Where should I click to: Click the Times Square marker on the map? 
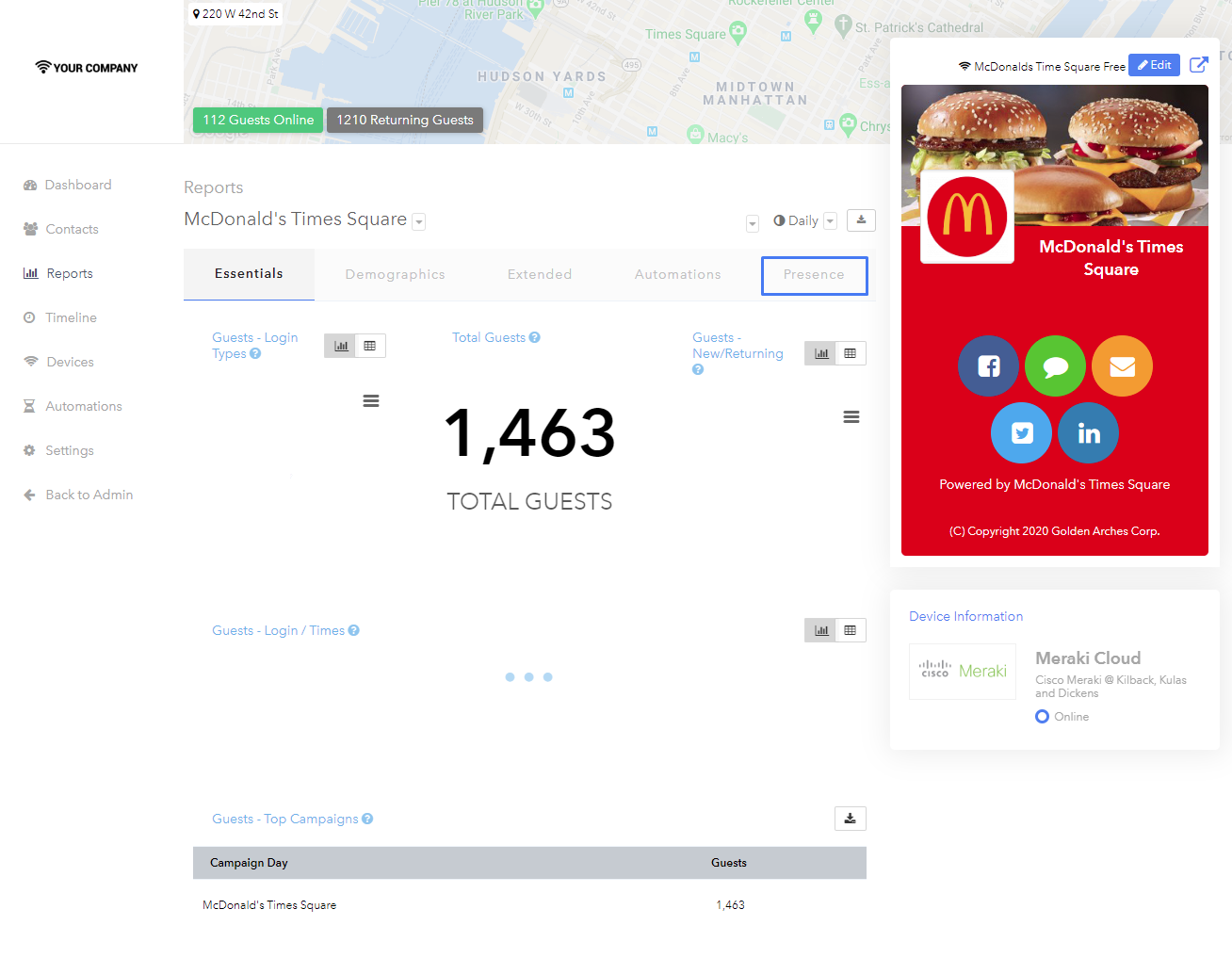pos(738,32)
